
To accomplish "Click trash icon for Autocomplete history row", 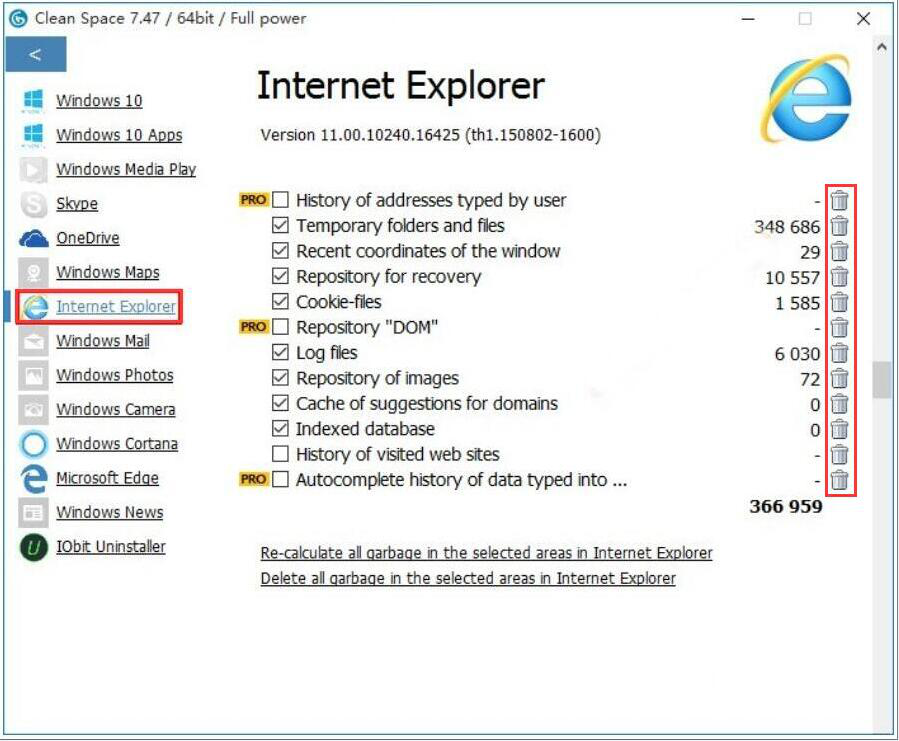I will point(839,479).
